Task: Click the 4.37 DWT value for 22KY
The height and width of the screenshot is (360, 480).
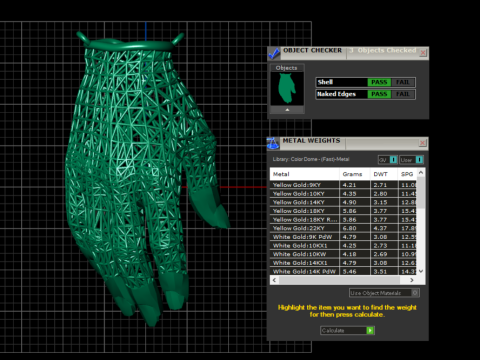Action: tap(380, 228)
